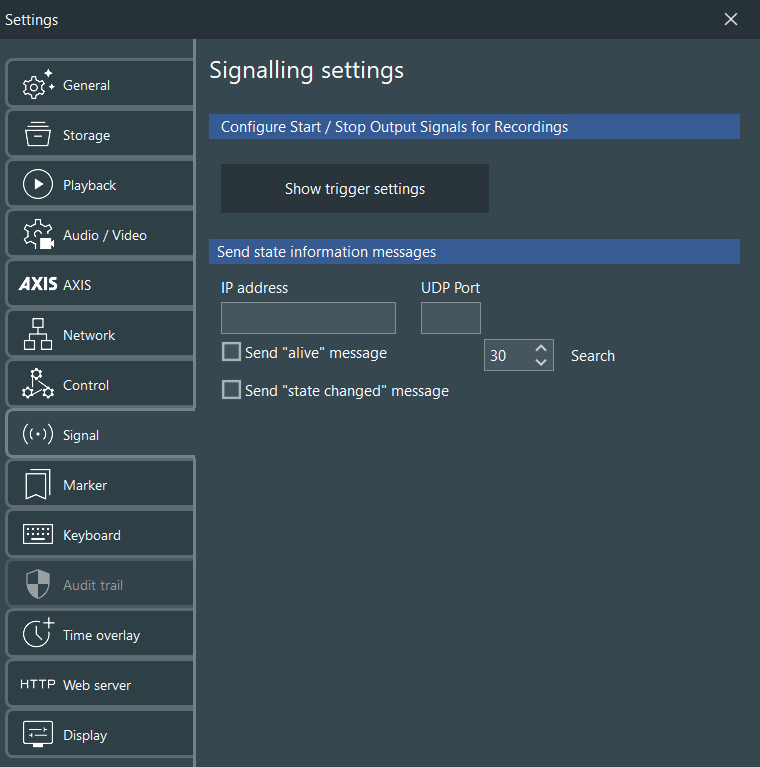760x767 pixels.
Task: Decrease alive interval with down arrow
Action: [x=540, y=362]
